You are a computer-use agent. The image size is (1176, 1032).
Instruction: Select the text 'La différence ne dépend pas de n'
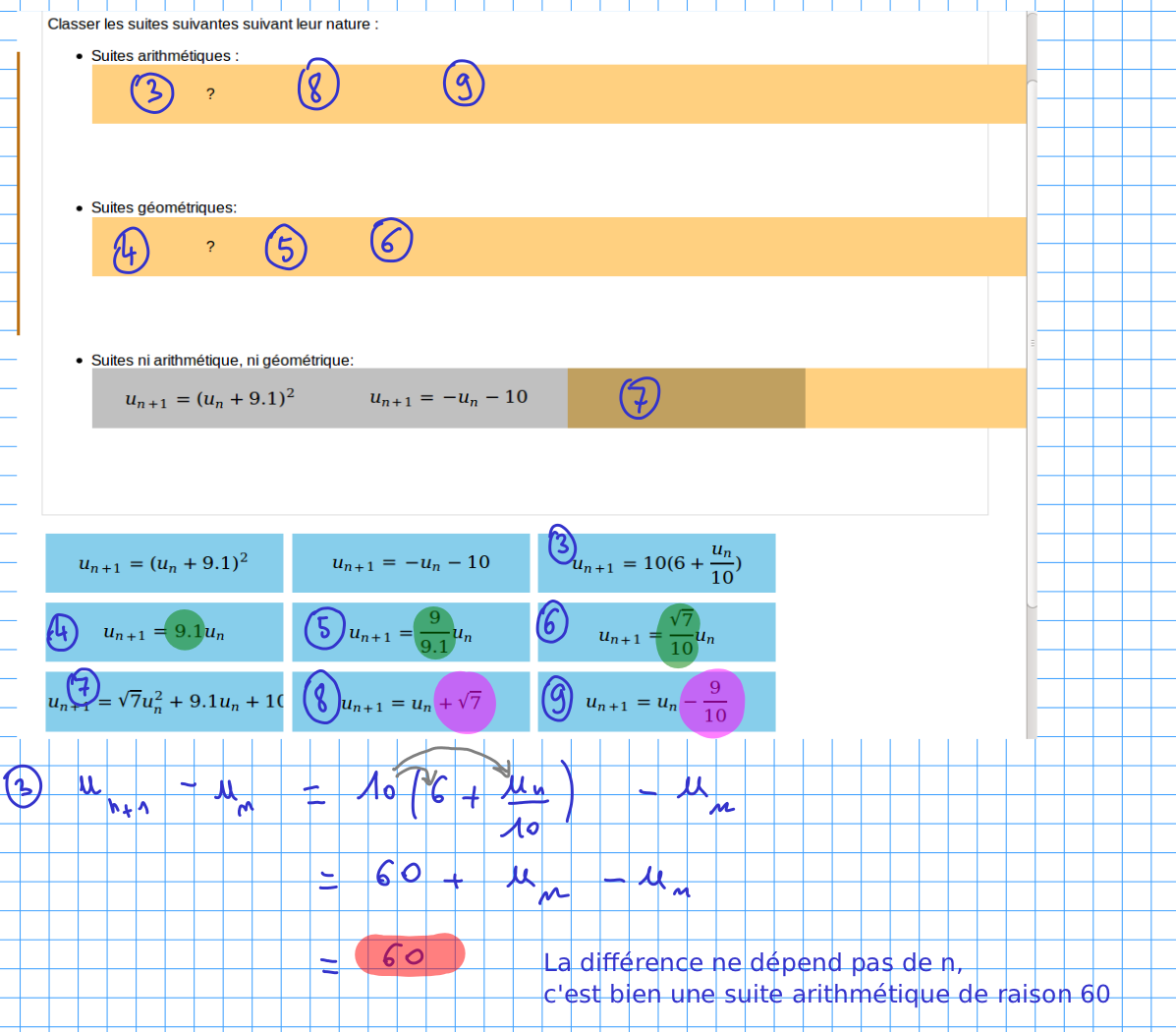753,963
